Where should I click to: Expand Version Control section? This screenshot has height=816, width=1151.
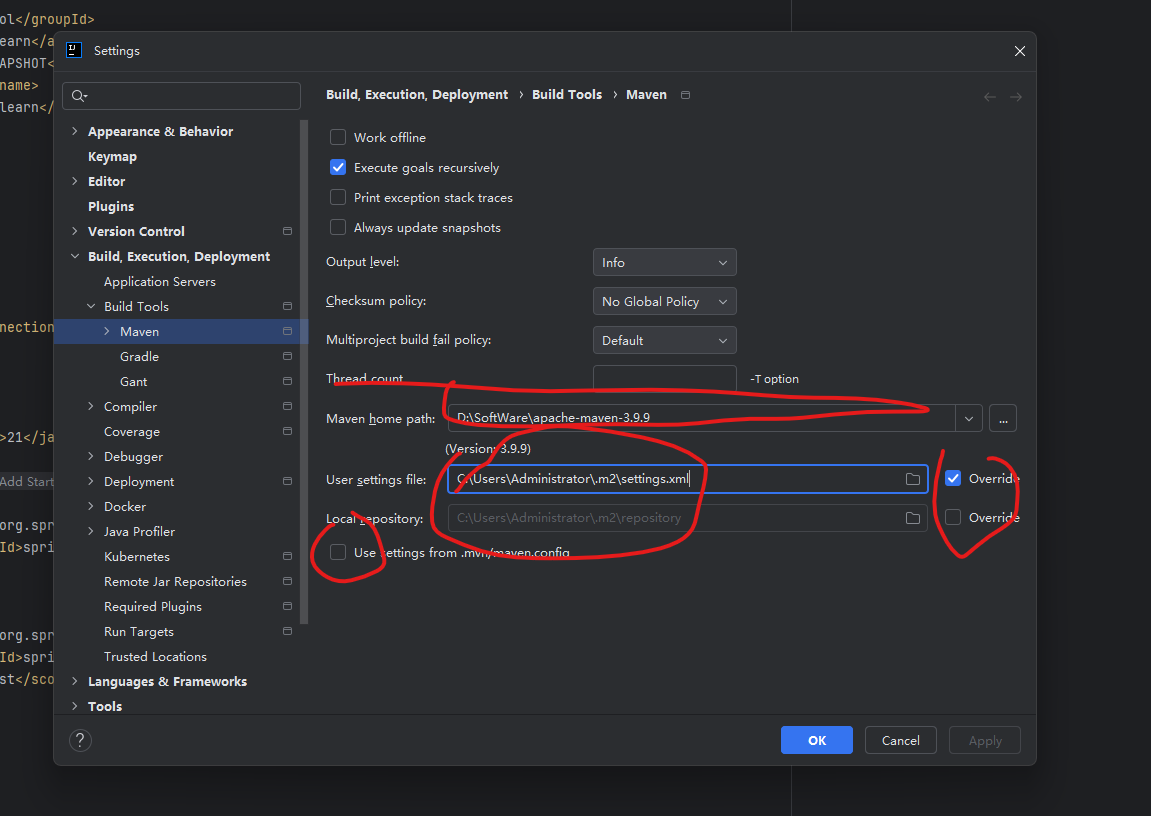(x=74, y=231)
